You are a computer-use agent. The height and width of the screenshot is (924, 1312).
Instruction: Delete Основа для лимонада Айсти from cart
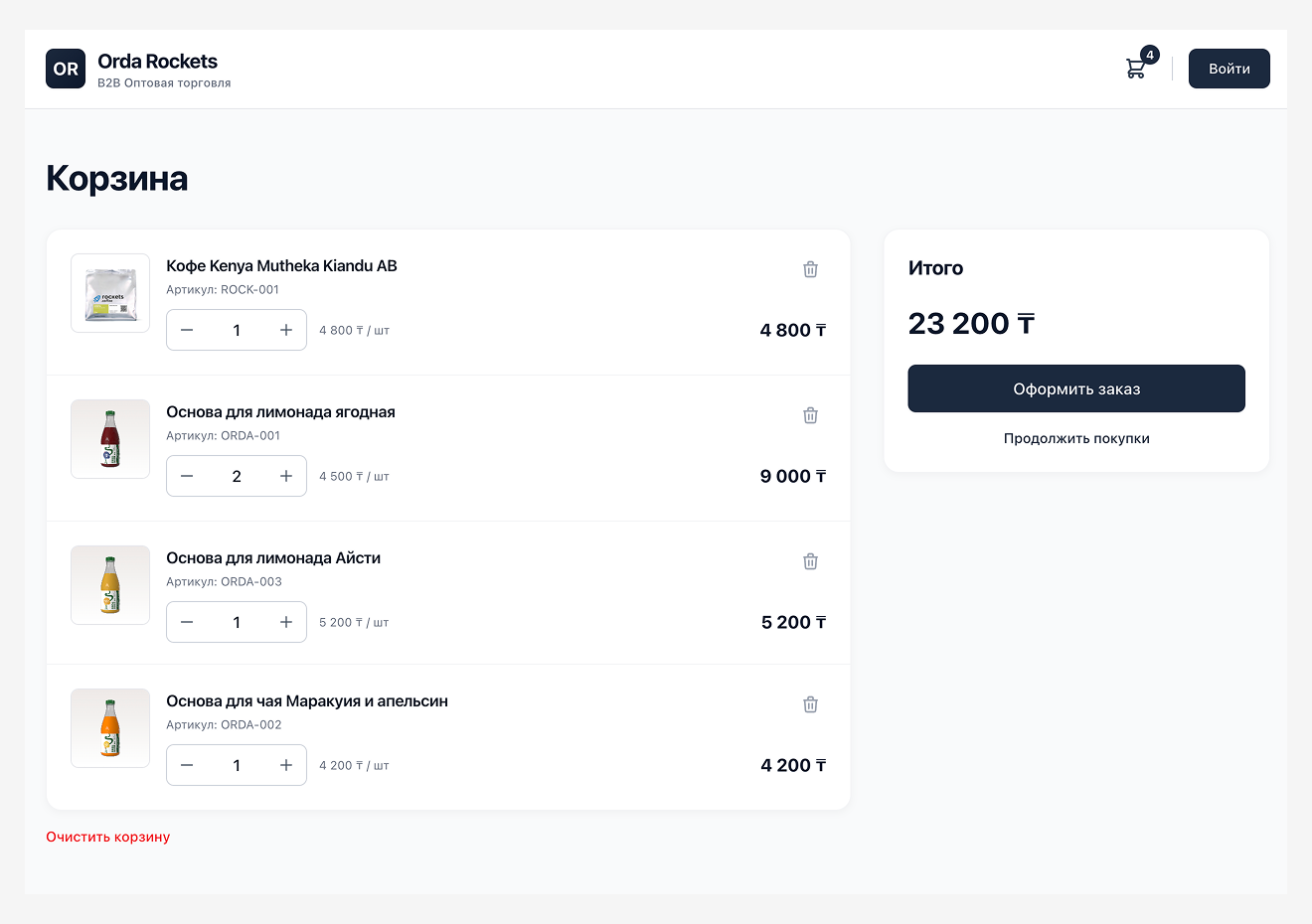(x=810, y=561)
